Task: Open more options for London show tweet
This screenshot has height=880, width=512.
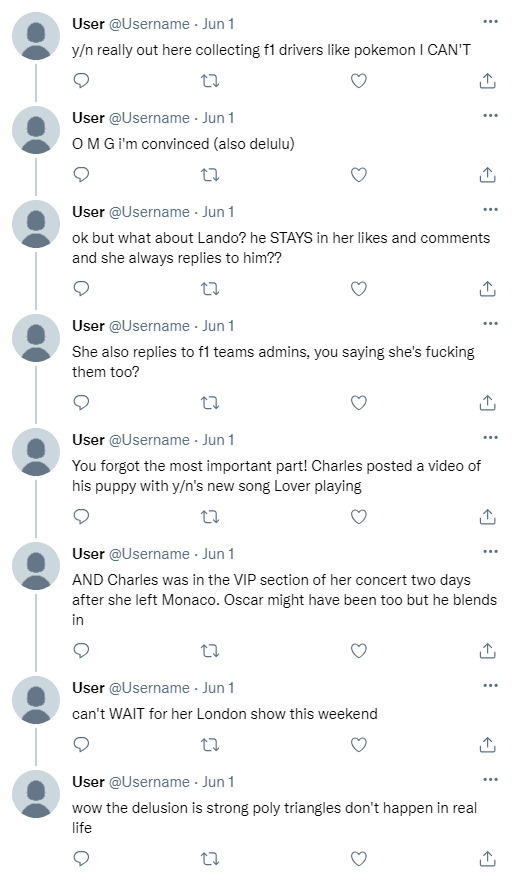Action: (x=490, y=685)
